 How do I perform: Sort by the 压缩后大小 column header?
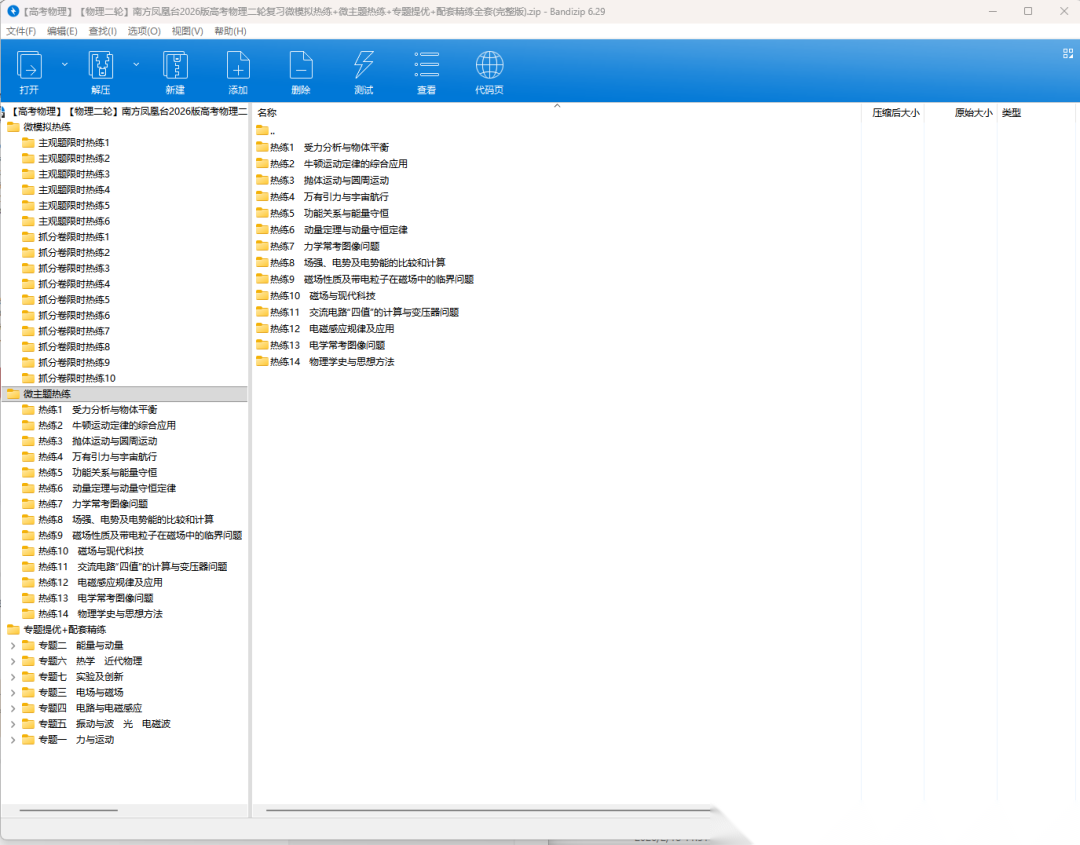(x=895, y=113)
